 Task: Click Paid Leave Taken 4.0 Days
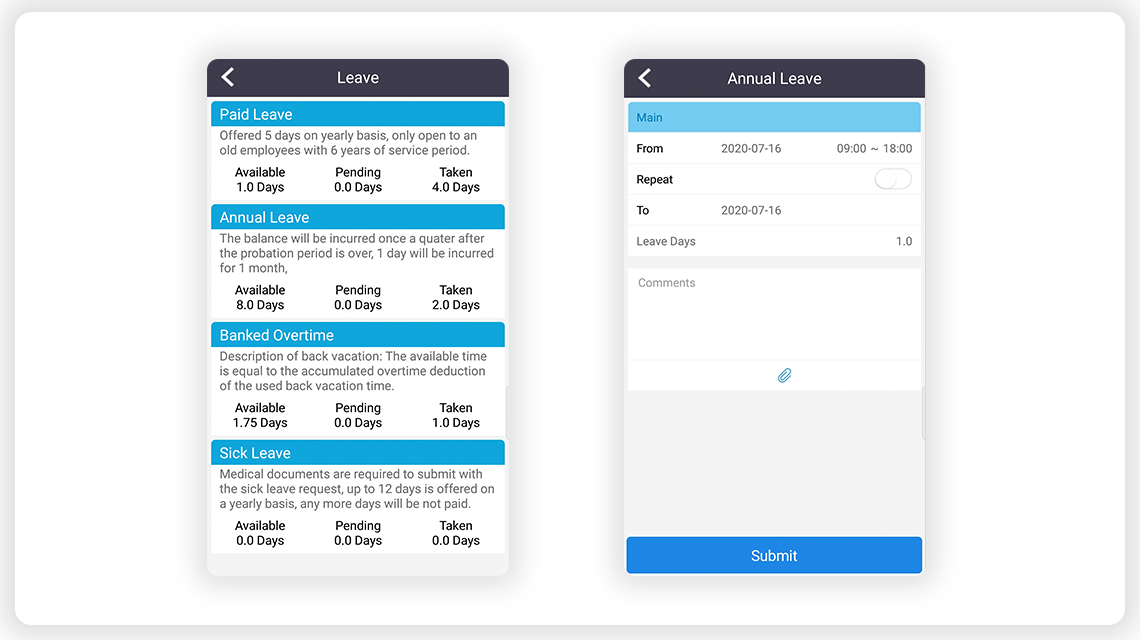click(x=456, y=180)
